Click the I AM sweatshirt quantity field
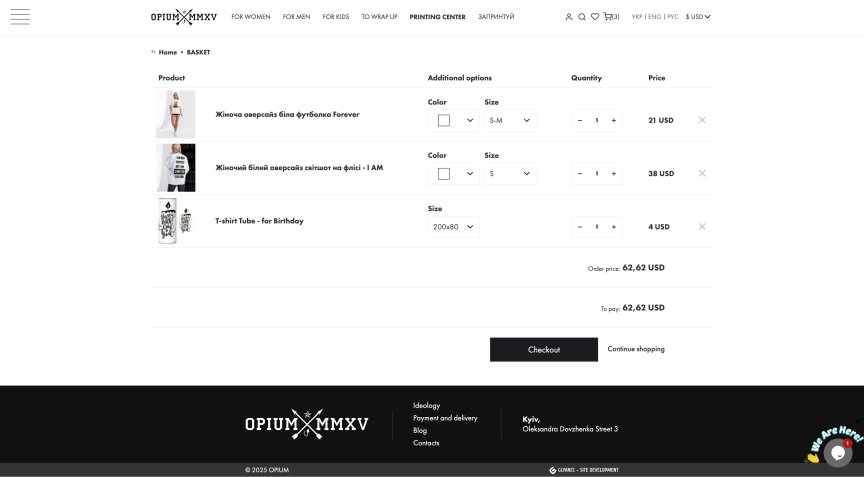 (597, 174)
